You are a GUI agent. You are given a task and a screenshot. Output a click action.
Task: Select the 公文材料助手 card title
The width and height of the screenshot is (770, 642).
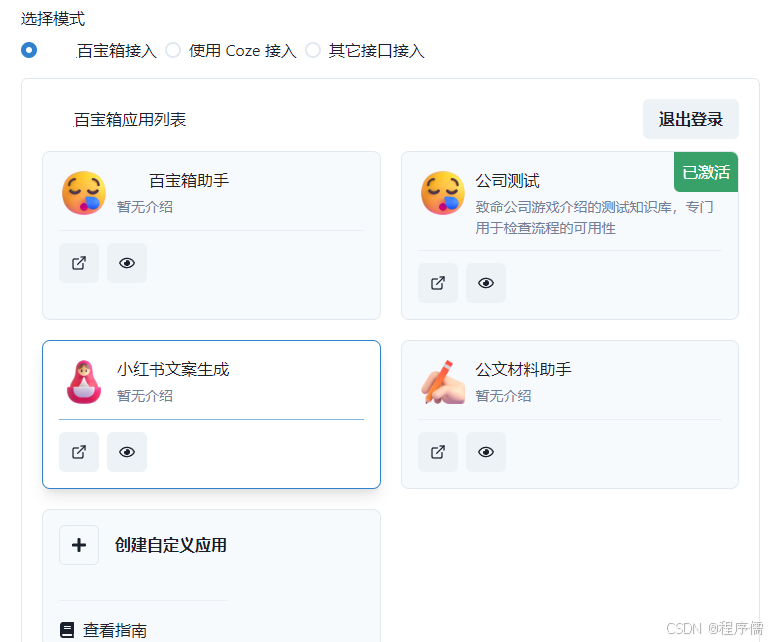click(x=523, y=369)
